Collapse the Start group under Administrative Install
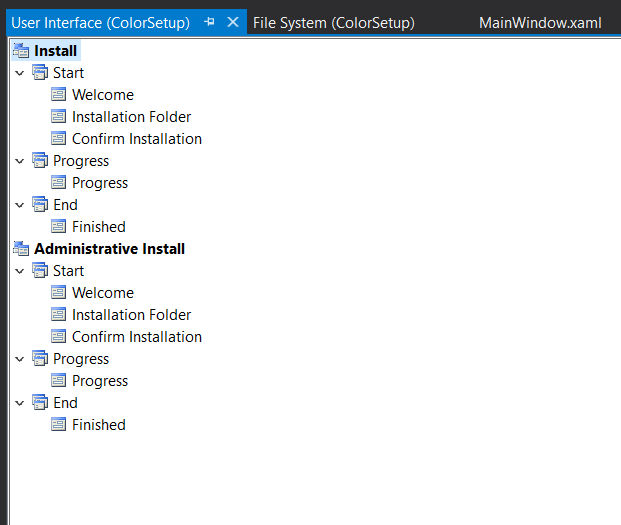 coord(19,271)
